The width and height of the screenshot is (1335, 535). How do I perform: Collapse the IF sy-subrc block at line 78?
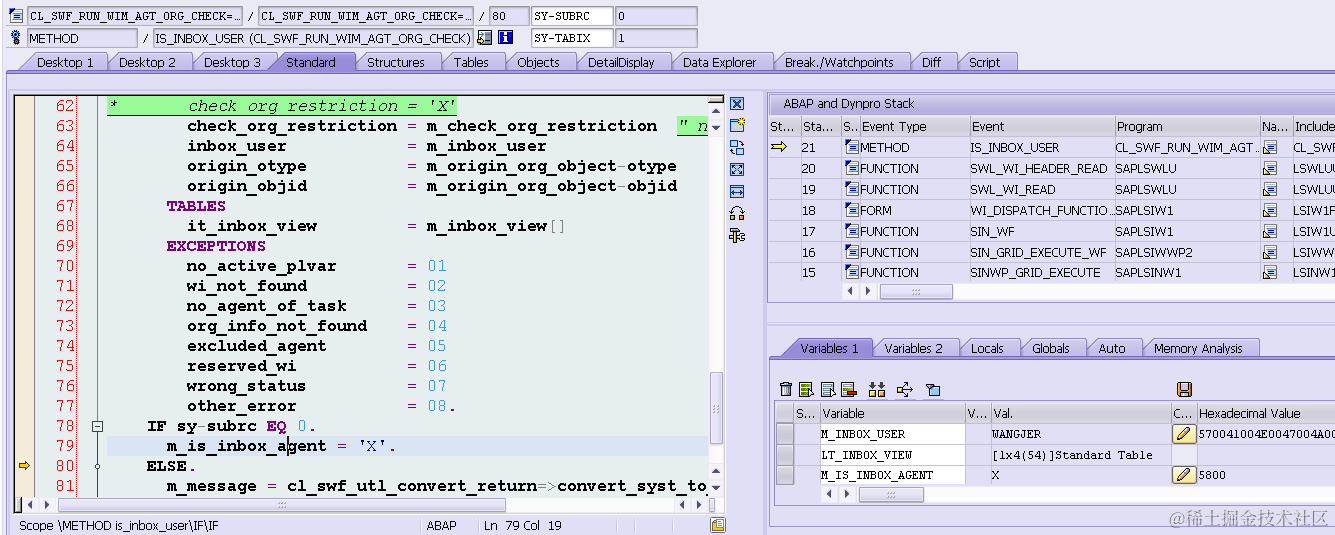97,426
